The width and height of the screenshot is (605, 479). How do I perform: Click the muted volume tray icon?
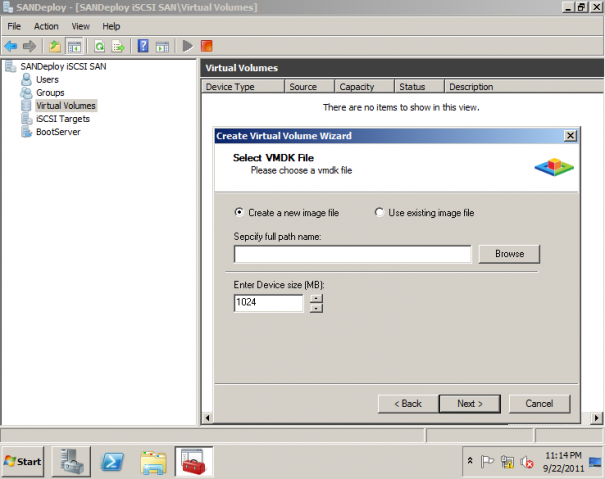[527, 462]
